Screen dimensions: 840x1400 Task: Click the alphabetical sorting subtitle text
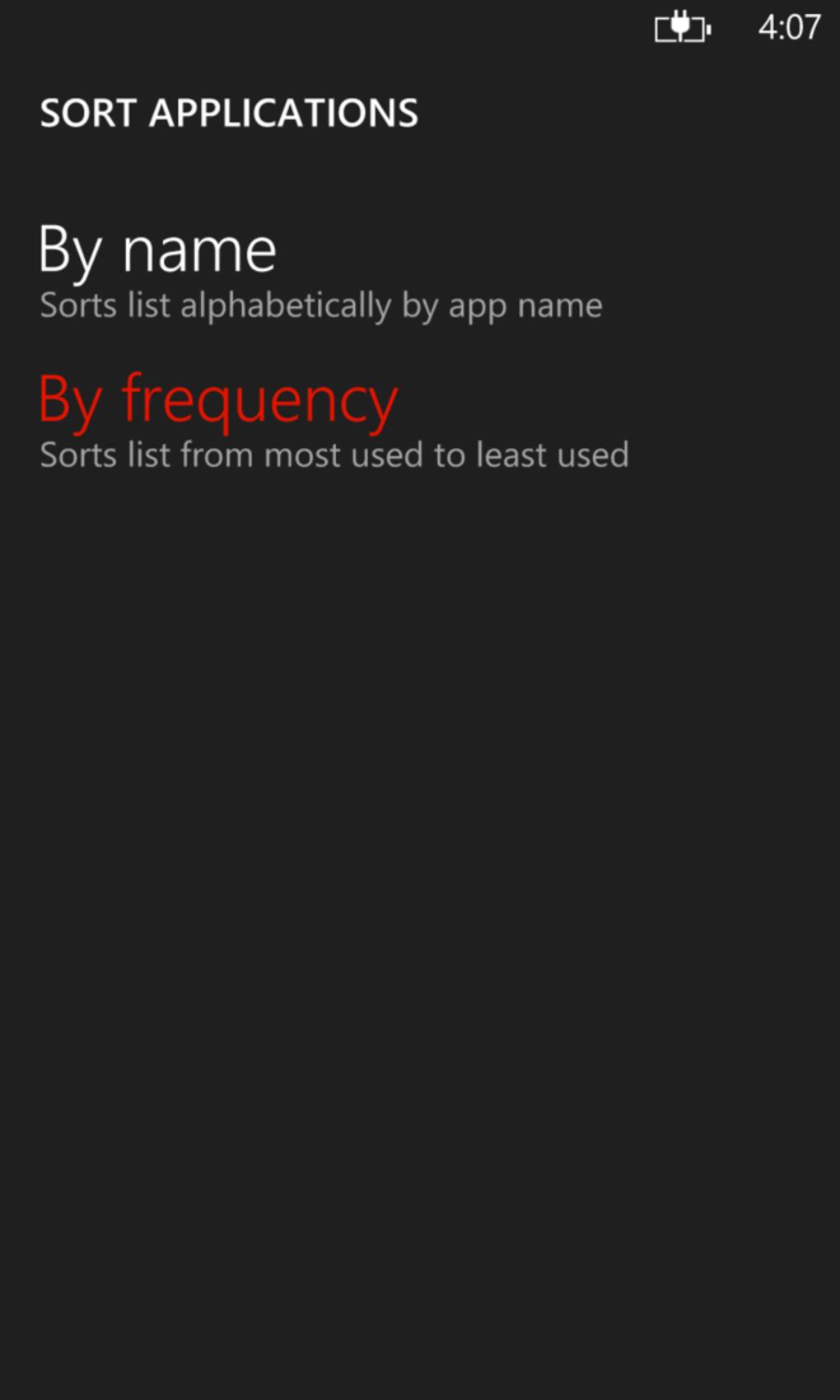pos(321,306)
